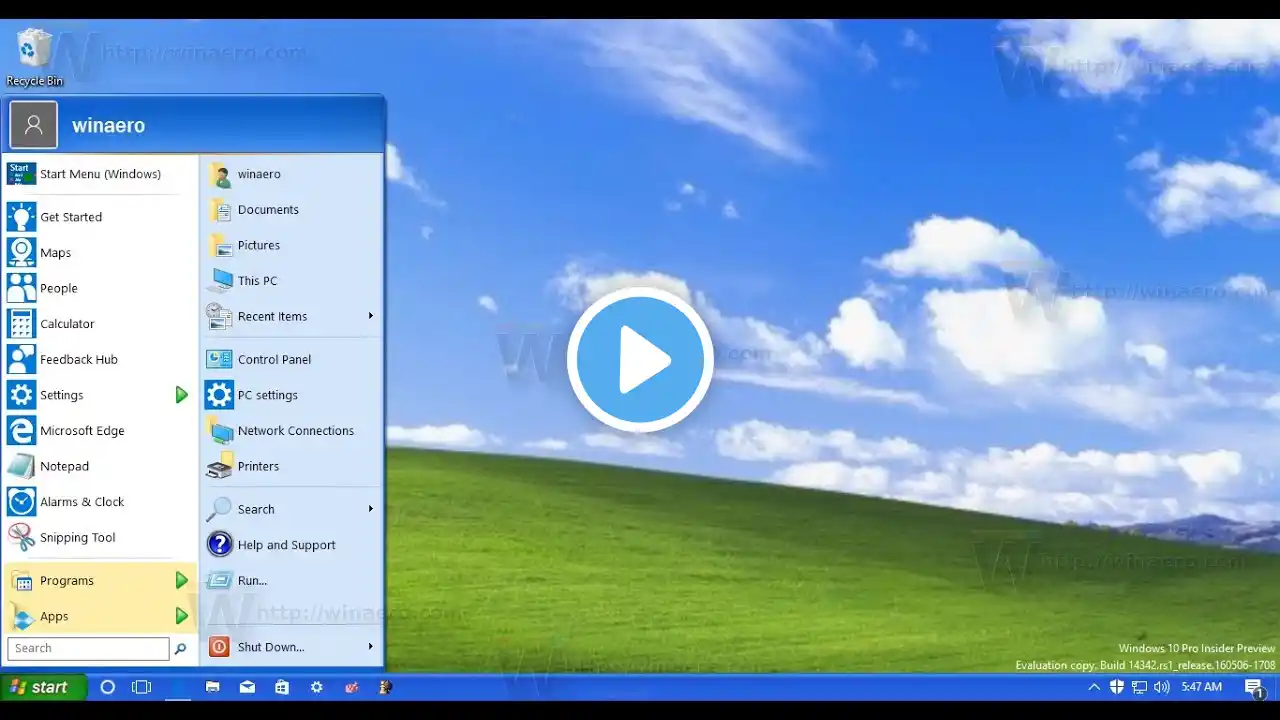Screen dimensions: 1280x720
Task: Play the video using the center play button
Action: point(640,360)
